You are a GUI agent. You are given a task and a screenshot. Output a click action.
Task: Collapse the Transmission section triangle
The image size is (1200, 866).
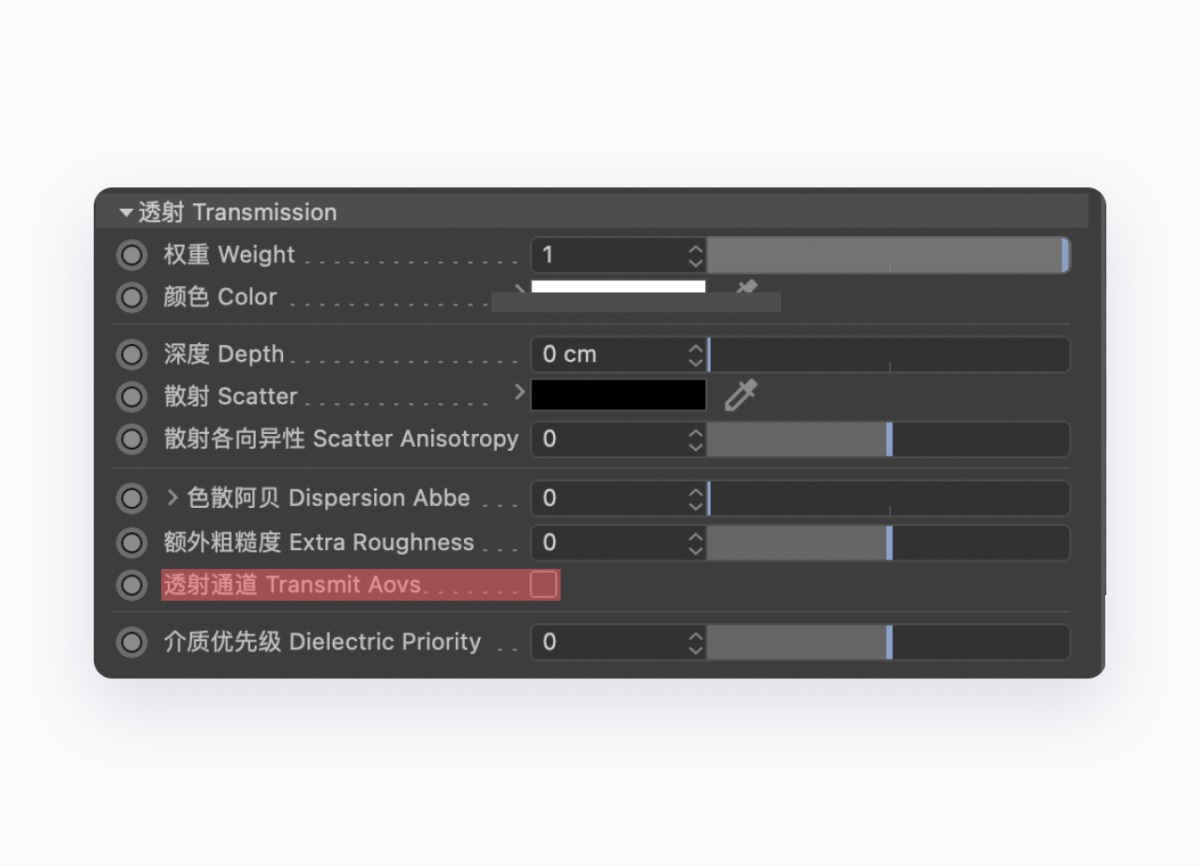pos(126,212)
